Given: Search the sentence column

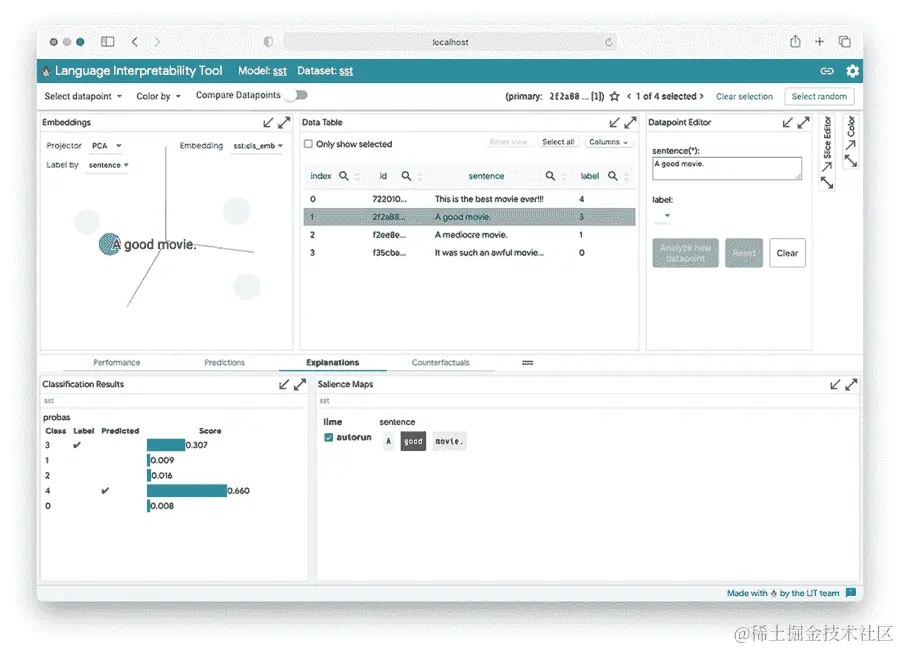Looking at the screenshot, I should pos(550,176).
